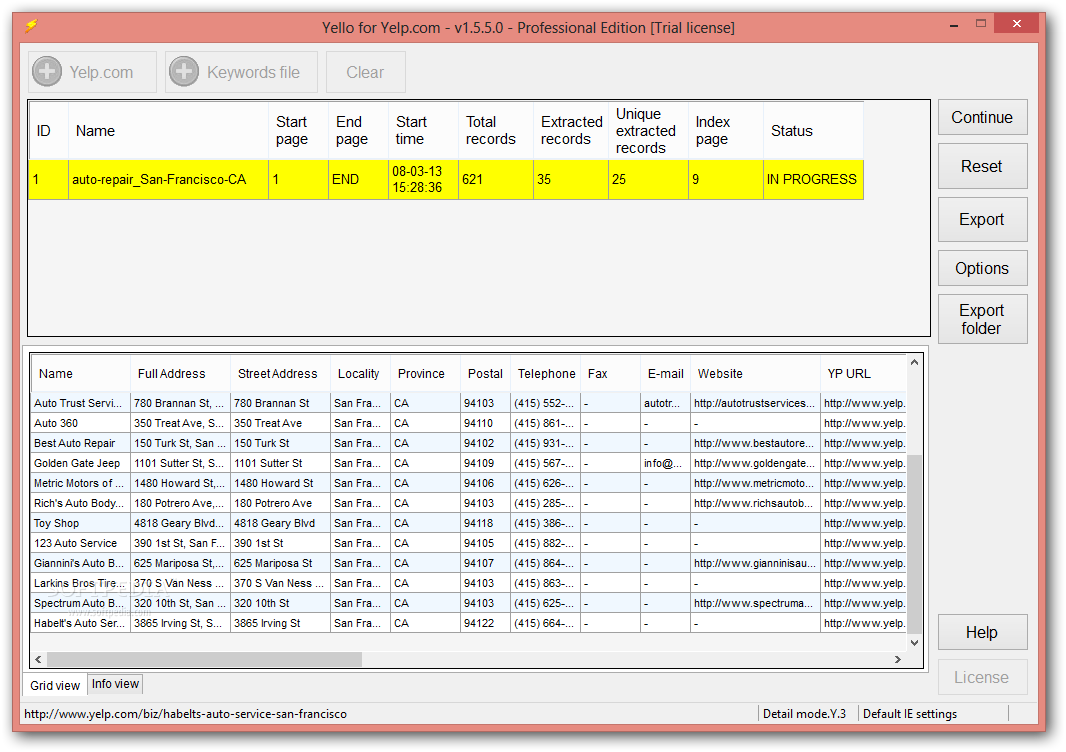Select the Spectrum Auto B... row name
Image resolution: width=1066 pixels, height=752 pixels.
coord(80,604)
